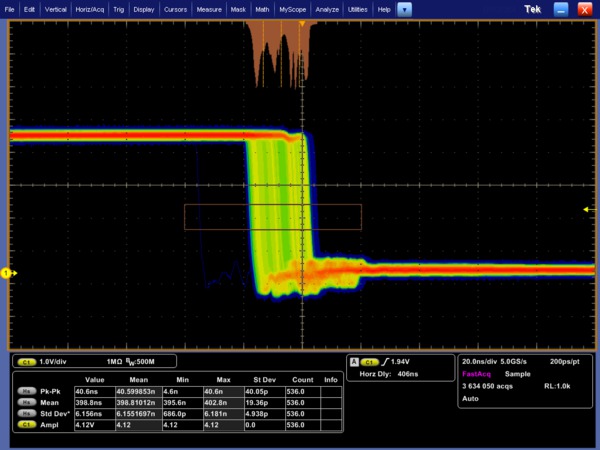Open the Horiz/Acq menu

coord(90,9)
